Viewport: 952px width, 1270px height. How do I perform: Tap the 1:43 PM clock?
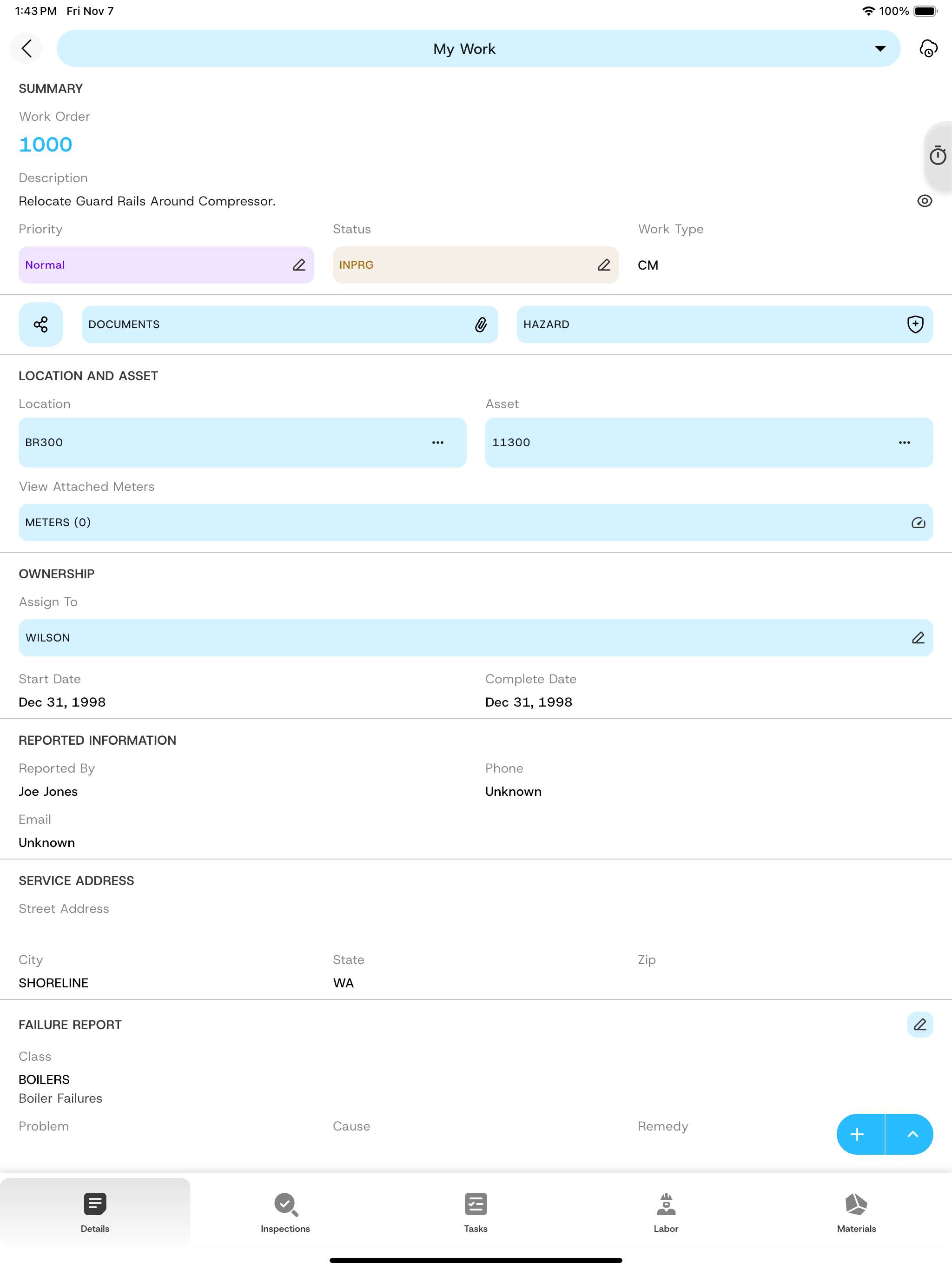click(x=36, y=11)
